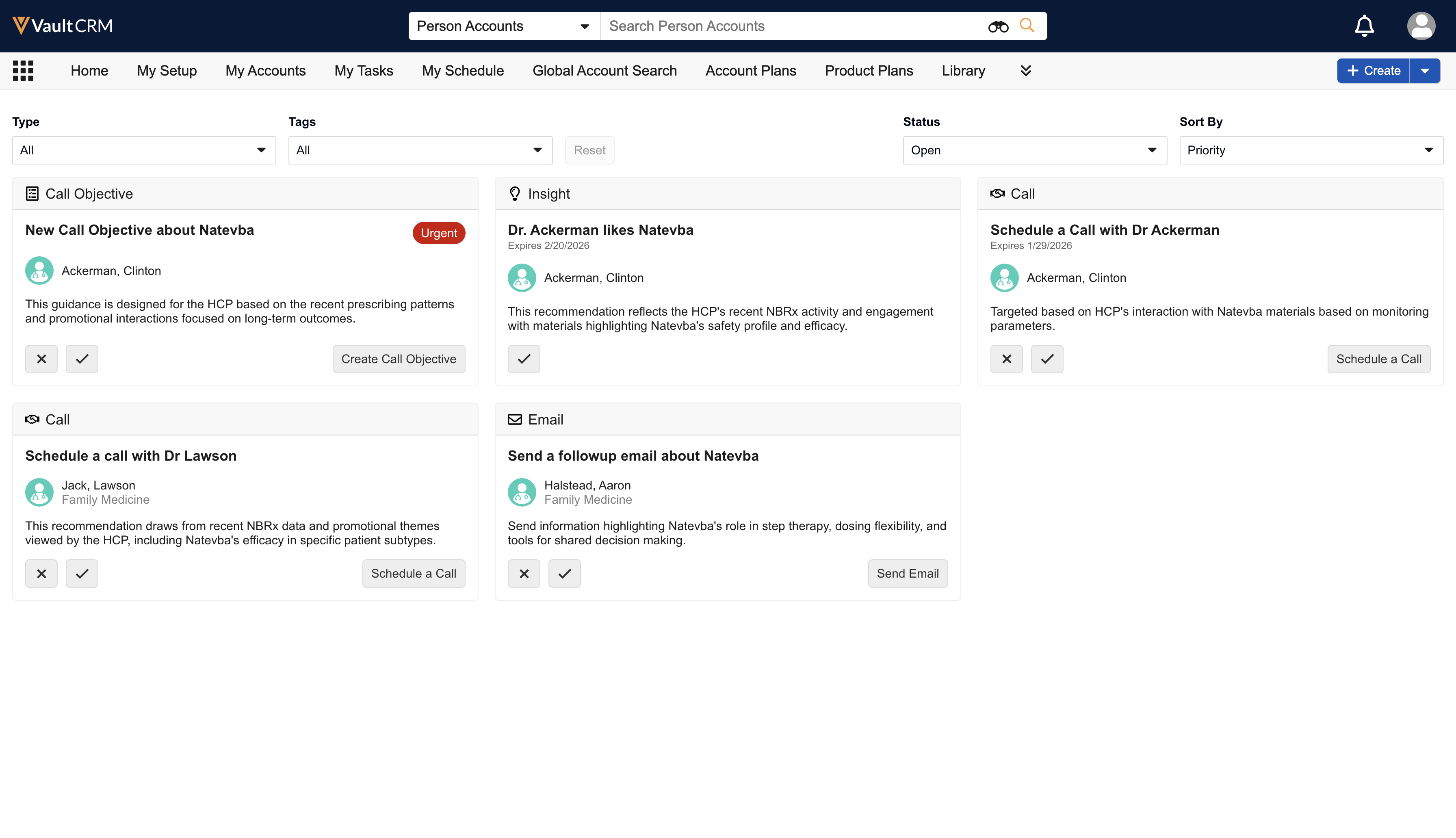
Task: Open the app launcher grid icon
Action: (x=23, y=71)
